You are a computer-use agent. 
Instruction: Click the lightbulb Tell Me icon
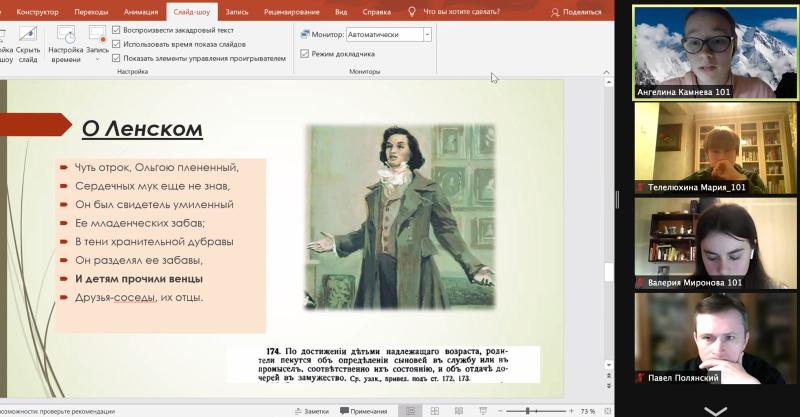point(412,12)
